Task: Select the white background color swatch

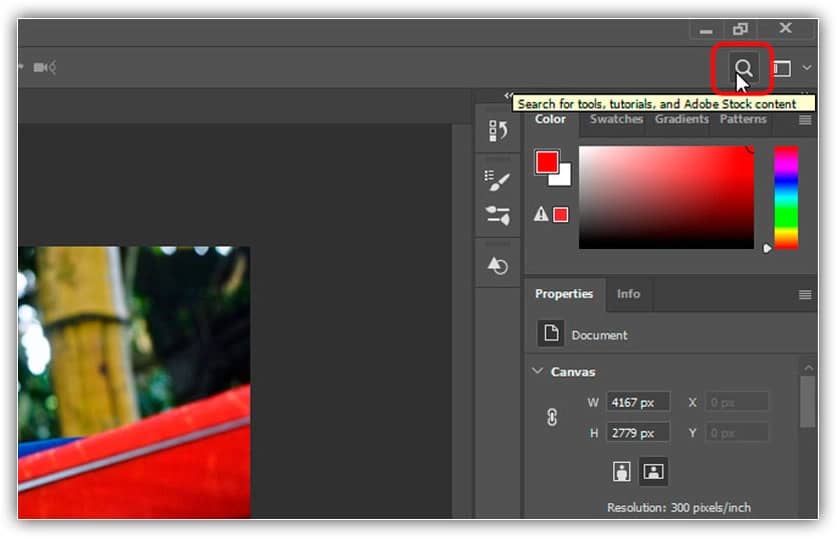Action: tap(565, 178)
